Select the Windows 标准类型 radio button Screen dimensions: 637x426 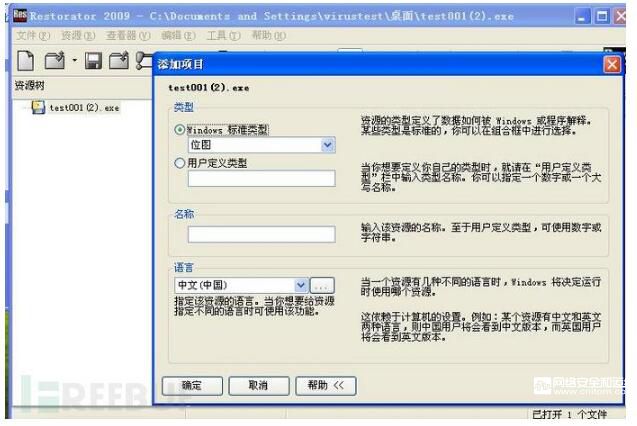179,130
